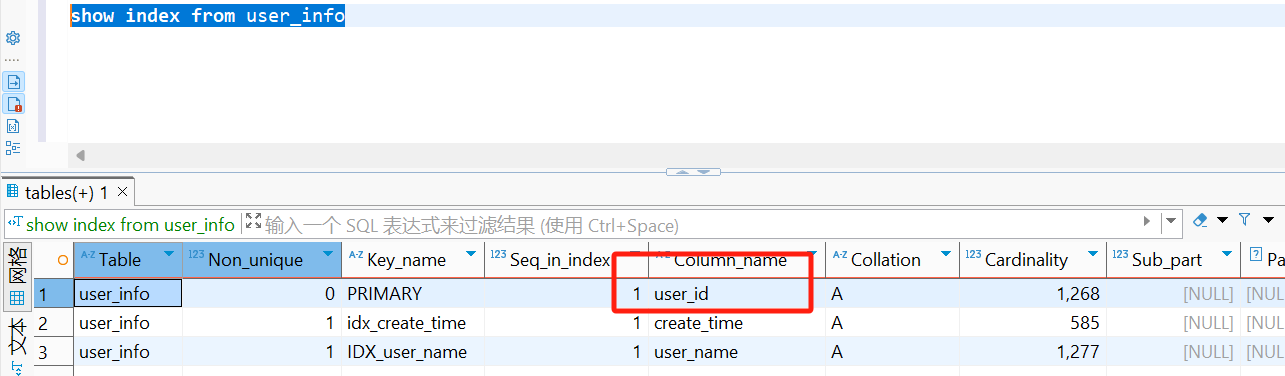This screenshot has width=1285, height=376.
Task: Click the eraser clear-filter icon
Action: click(x=1200, y=220)
